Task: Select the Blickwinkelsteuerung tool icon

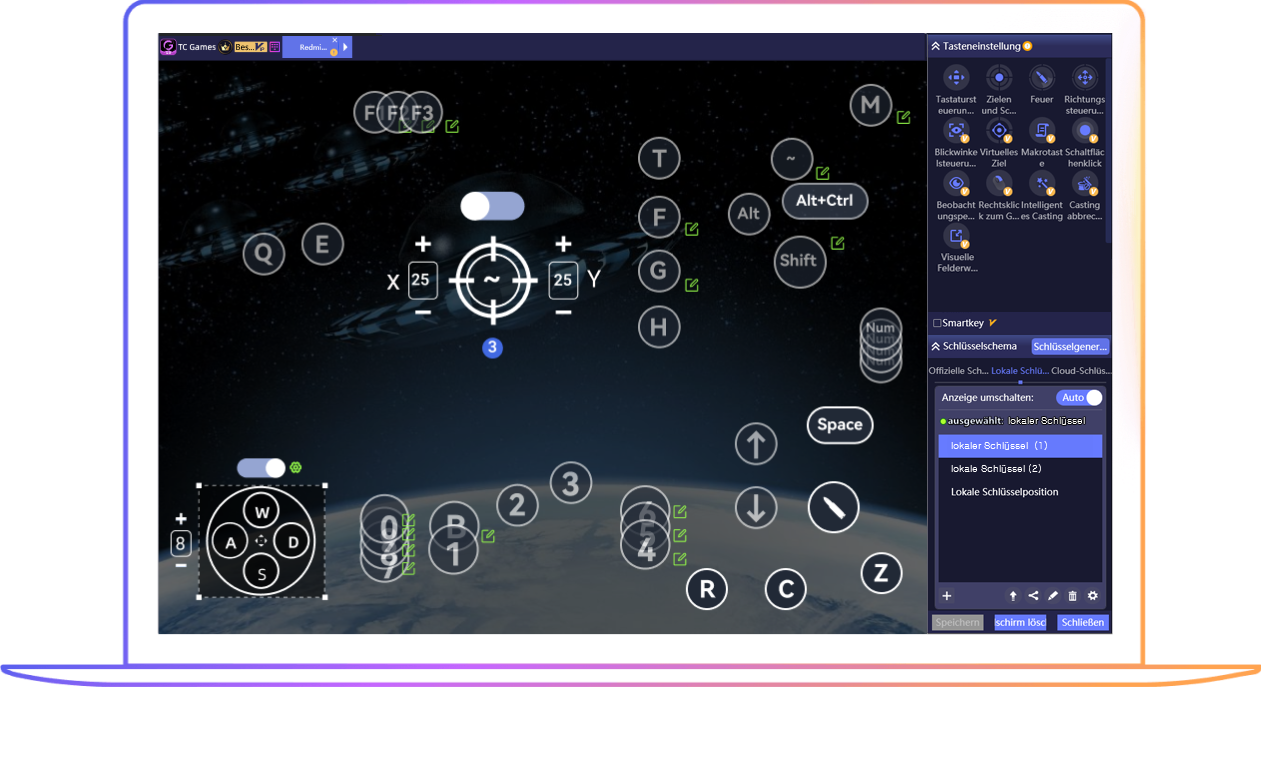Action: click(x=956, y=131)
